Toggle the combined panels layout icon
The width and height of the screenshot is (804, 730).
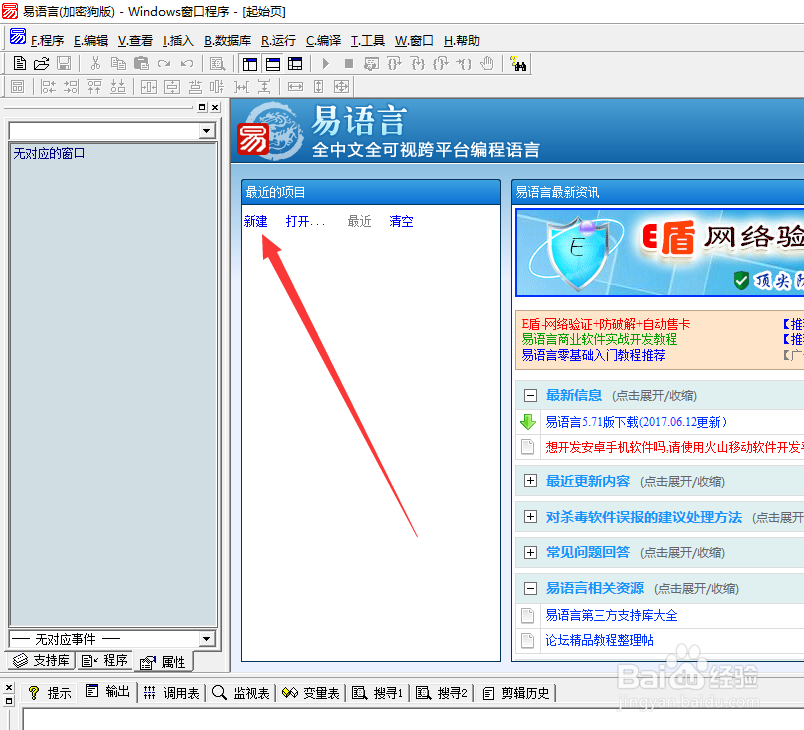(295, 64)
